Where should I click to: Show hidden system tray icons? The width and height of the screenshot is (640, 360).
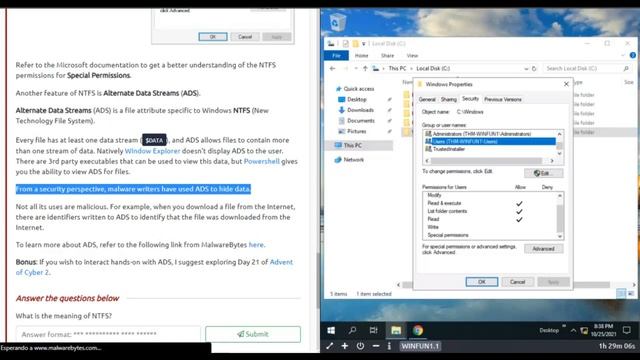pos(573,330)
